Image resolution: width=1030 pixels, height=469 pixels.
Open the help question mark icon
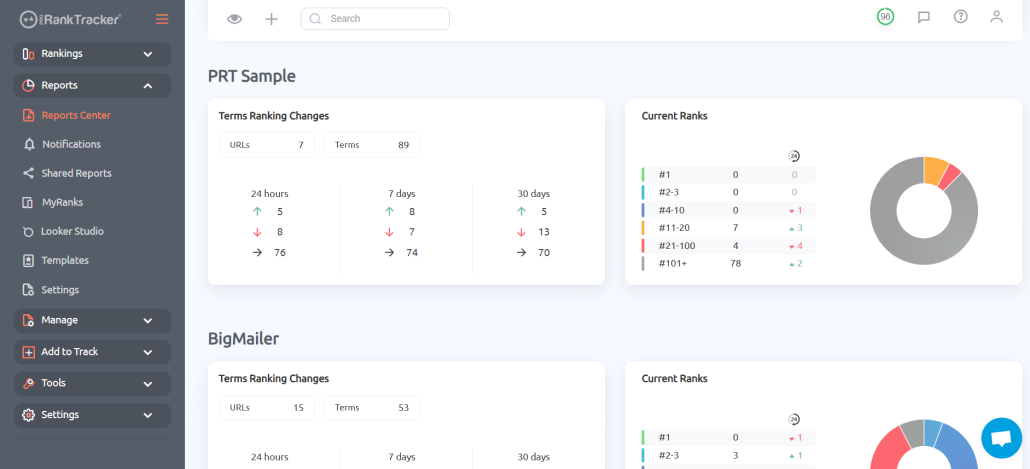tap(960, 16)
